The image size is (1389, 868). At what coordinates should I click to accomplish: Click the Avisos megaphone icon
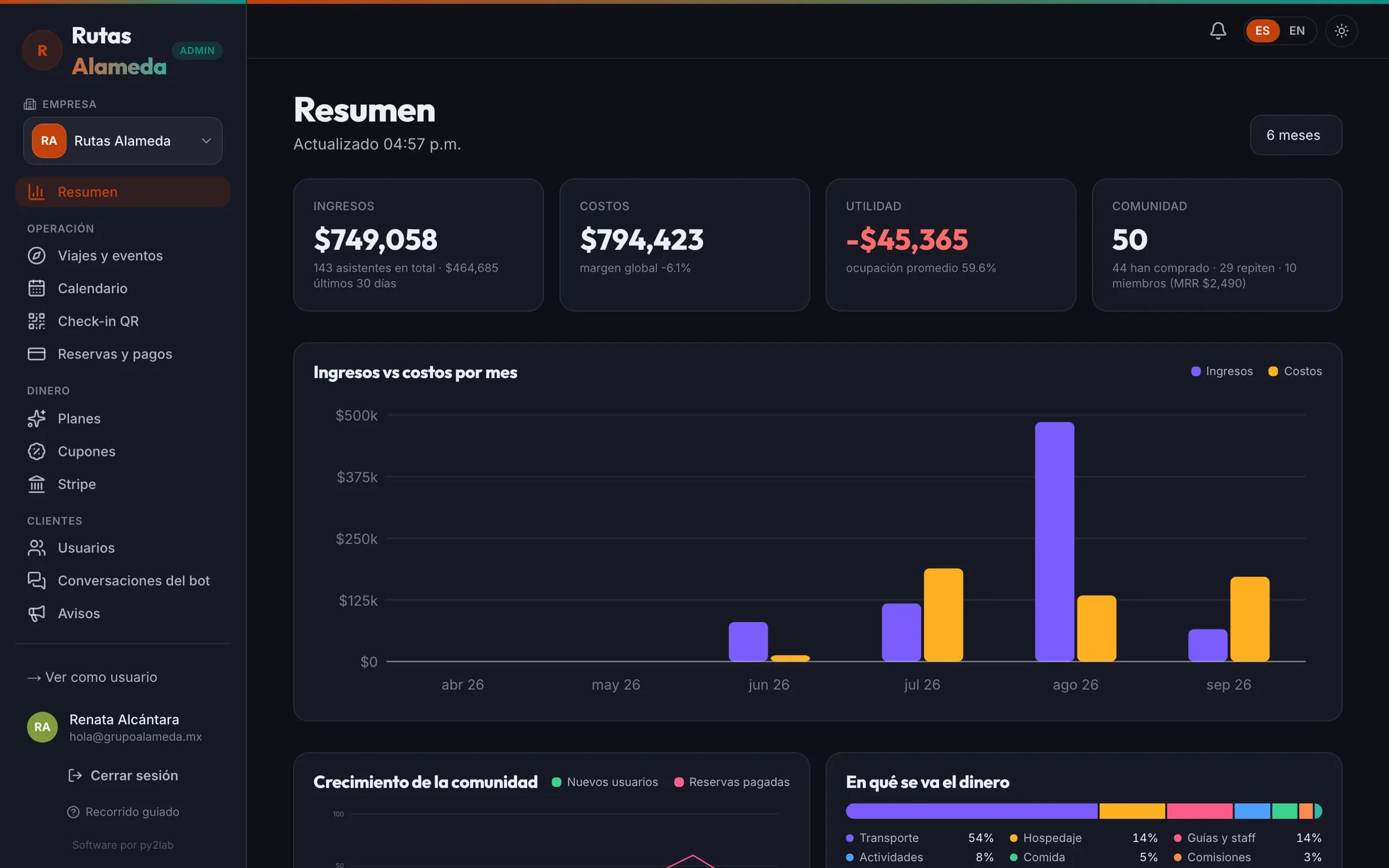36,613
